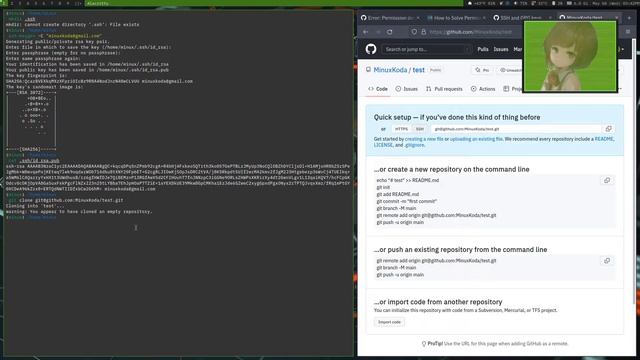Click the webcam overlay avatar picture

pyautogui.click(x=570, y=56)
